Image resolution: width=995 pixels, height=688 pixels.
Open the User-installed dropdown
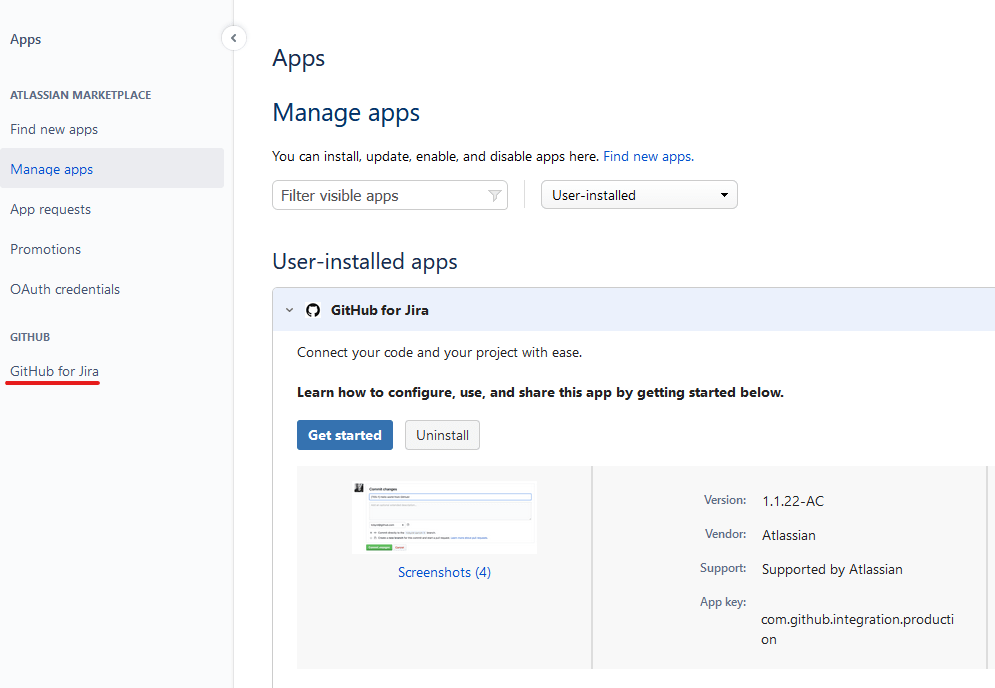click(x=639, y=195)
